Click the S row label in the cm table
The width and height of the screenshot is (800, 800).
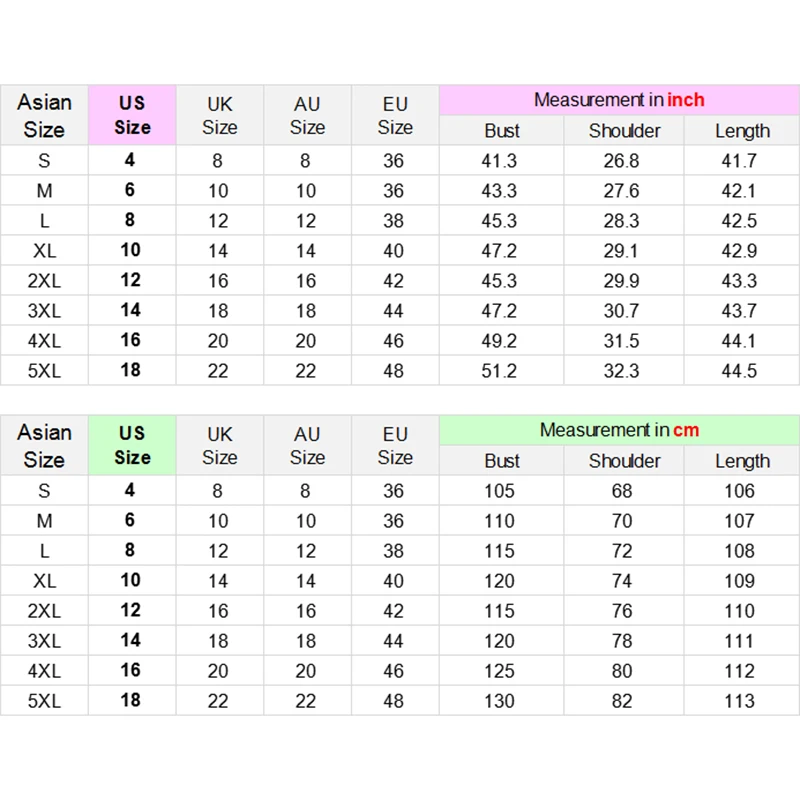[44, 491]
